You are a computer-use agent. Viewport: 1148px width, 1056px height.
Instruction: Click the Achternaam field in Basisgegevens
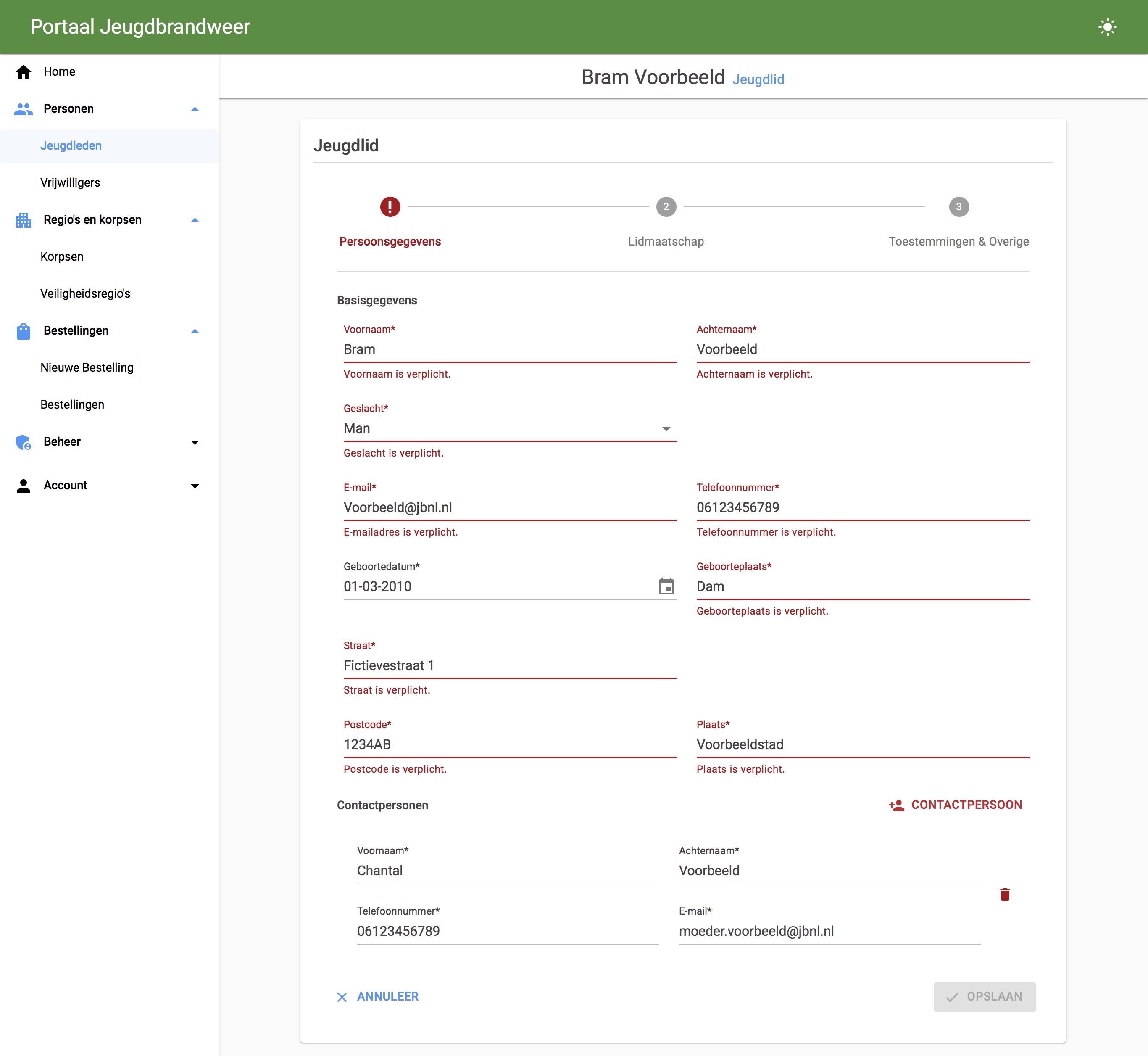pyautogui.click(x=862, y=349)
